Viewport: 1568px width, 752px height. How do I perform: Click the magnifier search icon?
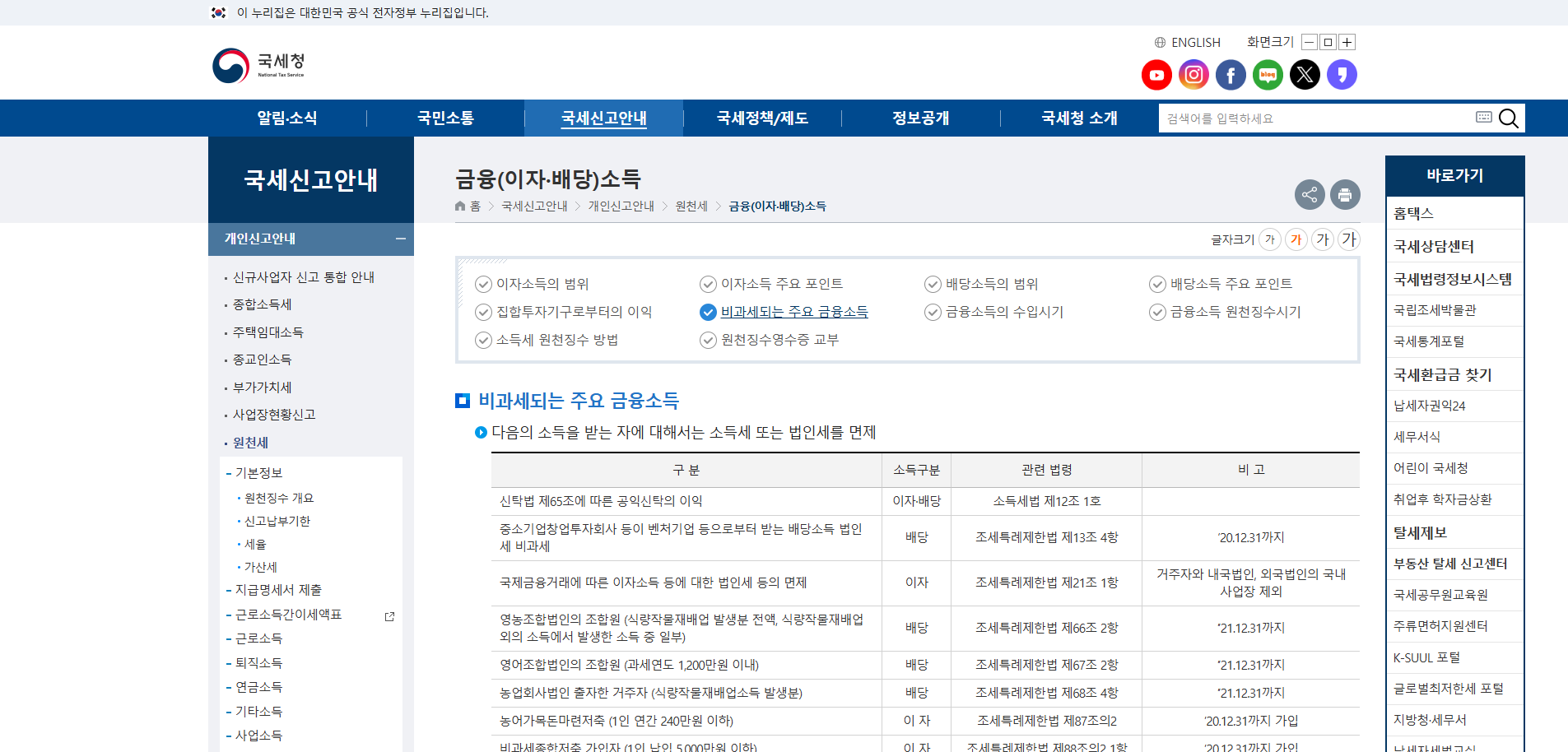(1508, 118)
